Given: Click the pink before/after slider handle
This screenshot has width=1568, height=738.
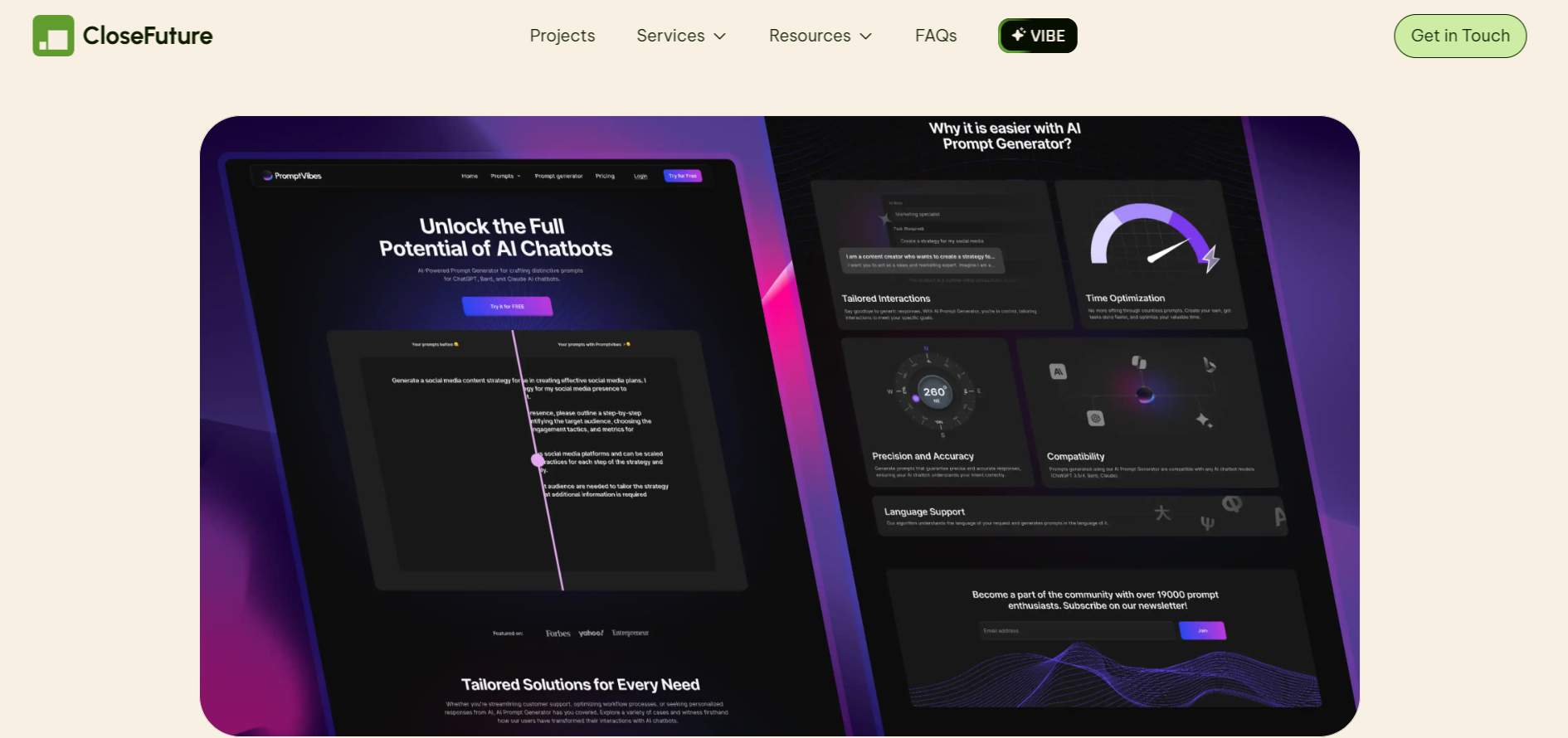Looking at the screenshot, I should pyautogui.click(x=538, y=459).
